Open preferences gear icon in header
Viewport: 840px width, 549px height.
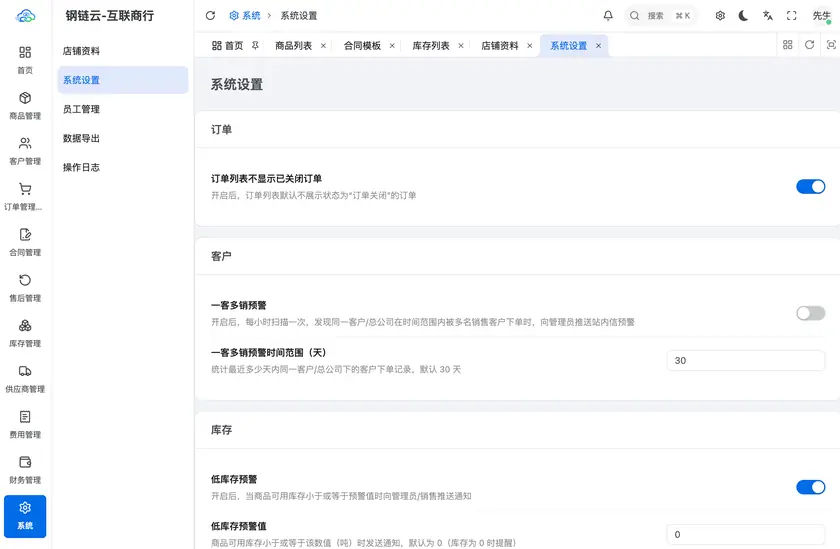point(720,16)
